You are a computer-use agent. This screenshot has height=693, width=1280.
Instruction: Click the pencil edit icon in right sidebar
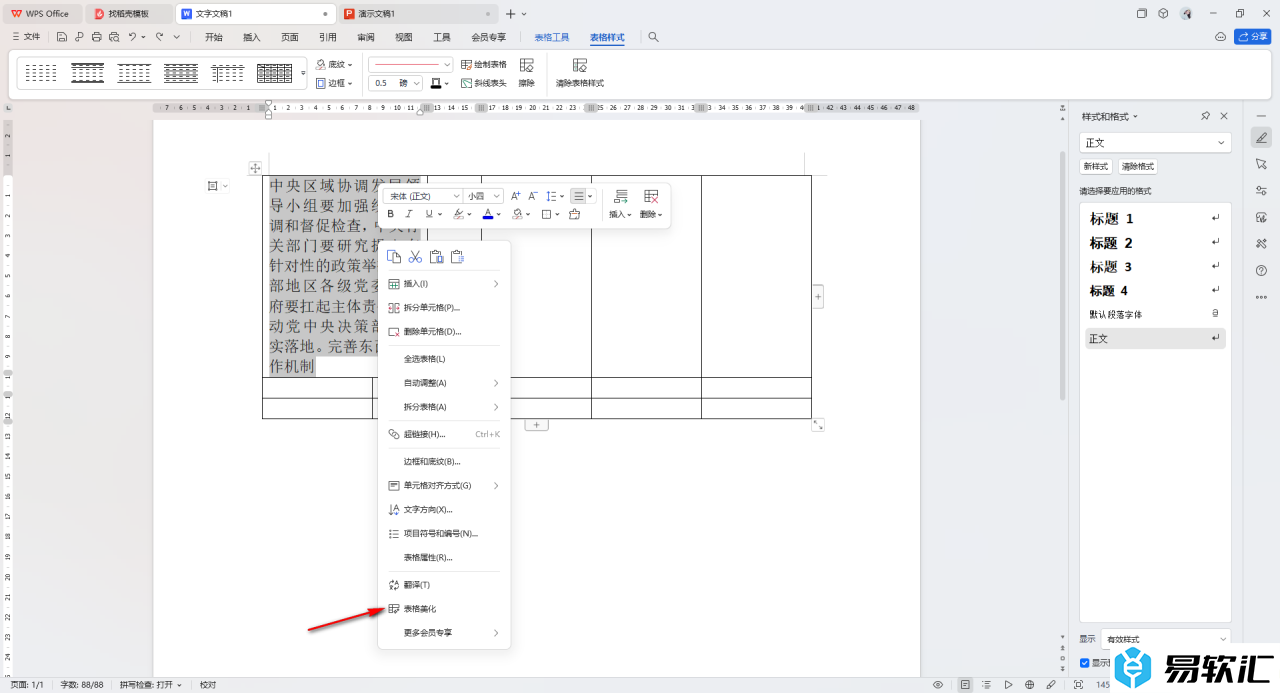[x=1261, y=138]
